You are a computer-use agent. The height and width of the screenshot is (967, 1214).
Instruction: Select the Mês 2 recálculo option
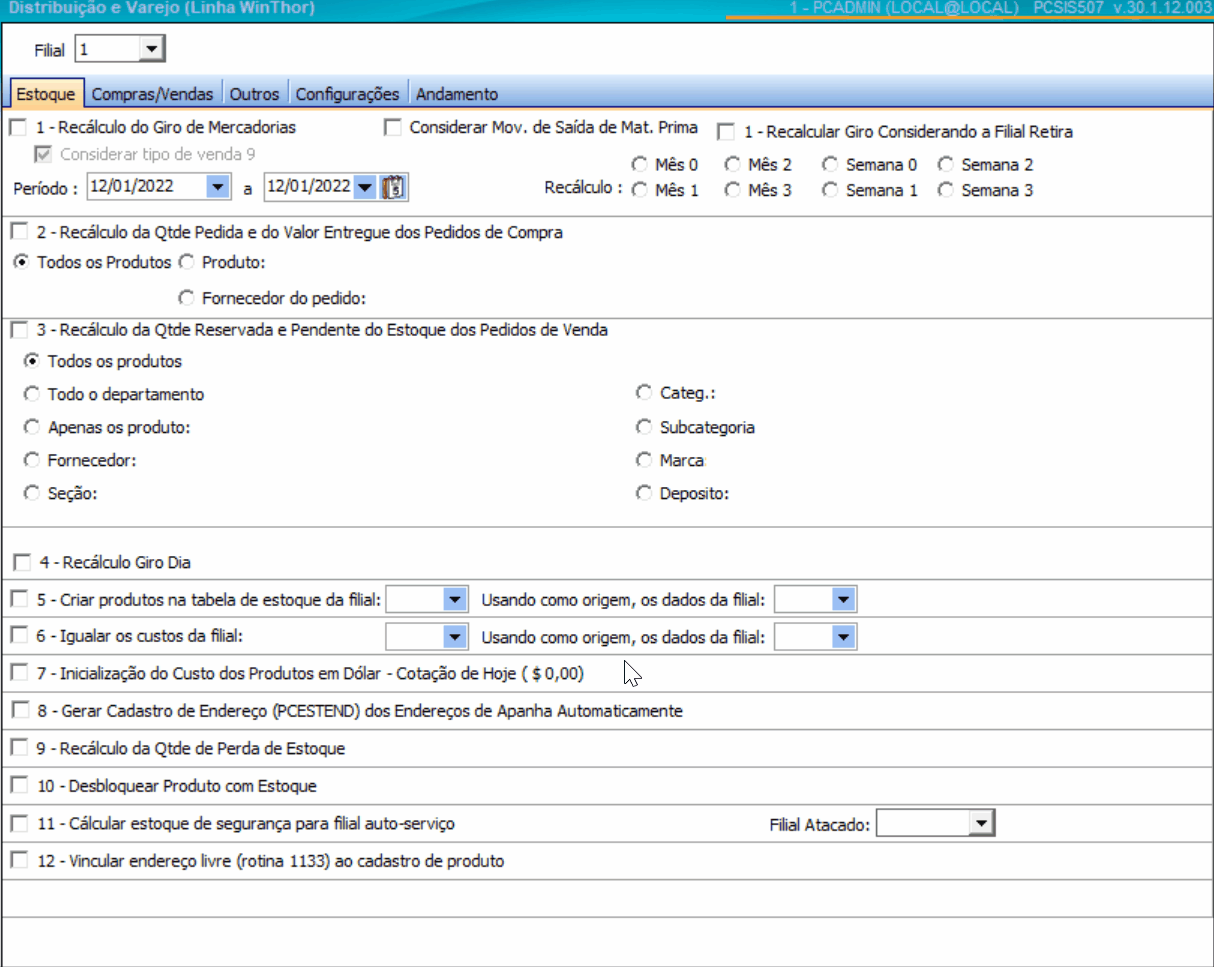coord(732,164)
